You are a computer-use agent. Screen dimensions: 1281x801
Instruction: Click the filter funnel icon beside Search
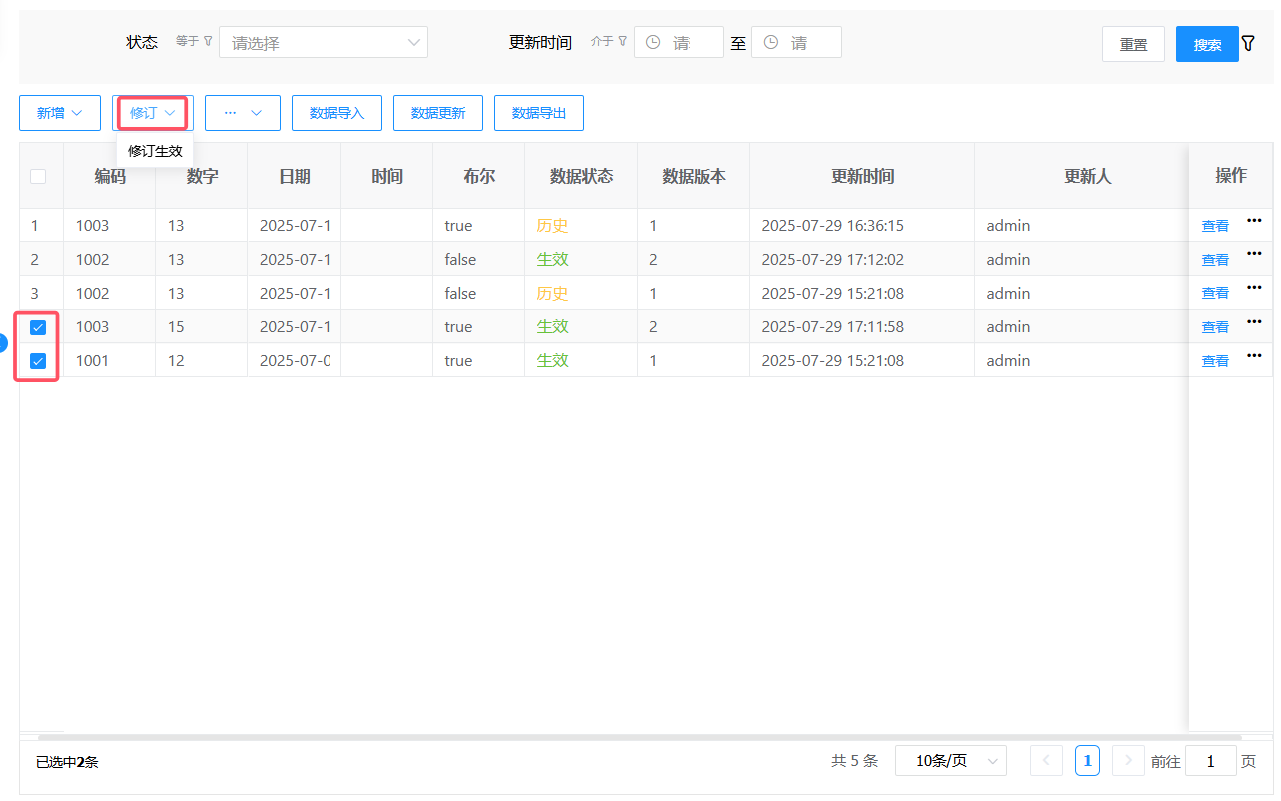(1248, 43)
